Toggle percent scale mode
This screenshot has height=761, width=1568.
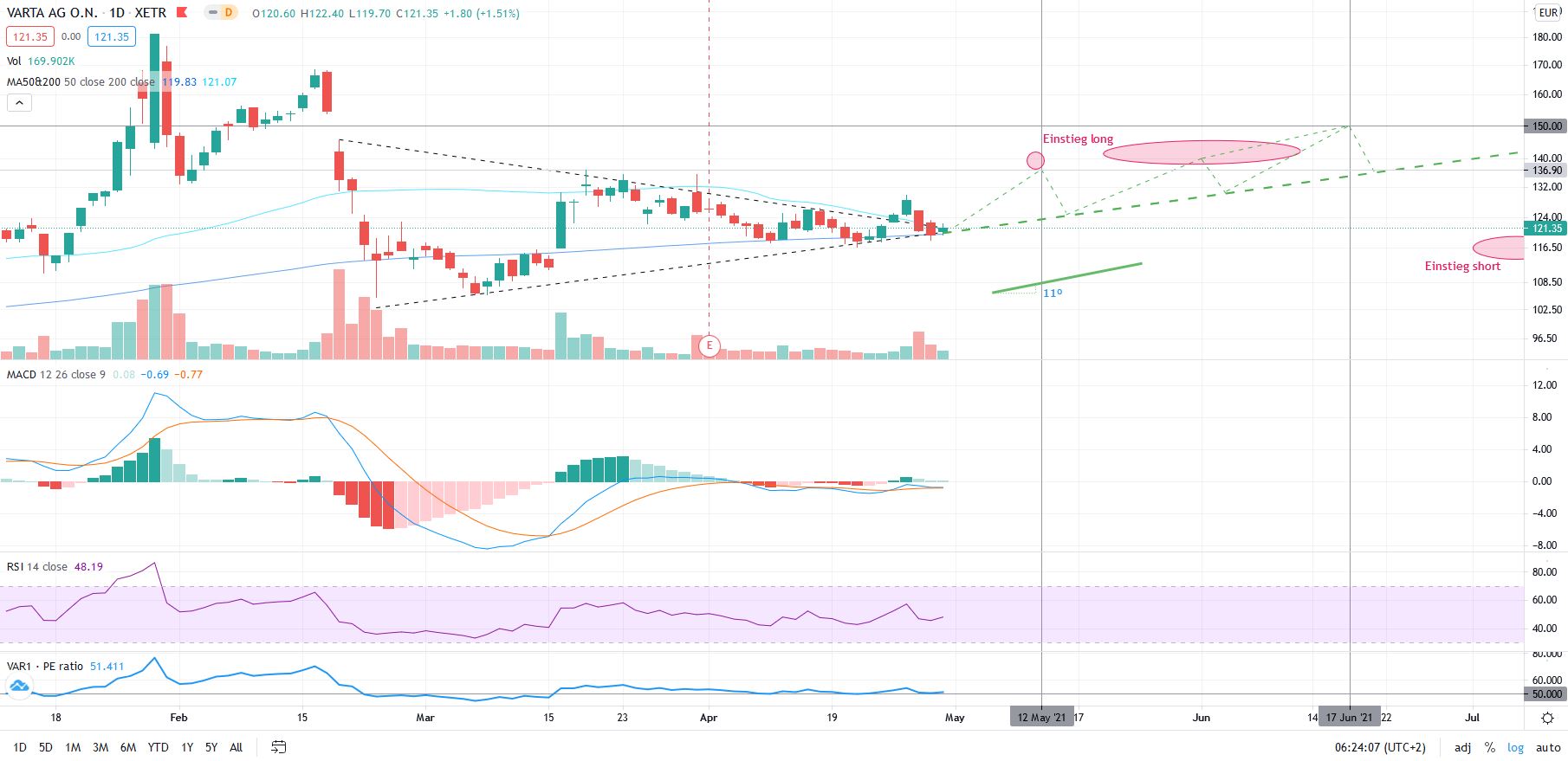[x=1489, y=747]
